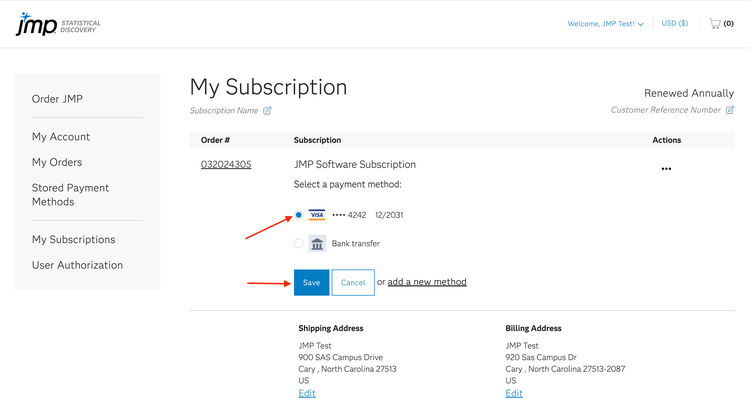Image resolution: width=750 pixels, height=406 pixels.
Task: Select the Visa 4242 radio button
Action: coord(298,215)
